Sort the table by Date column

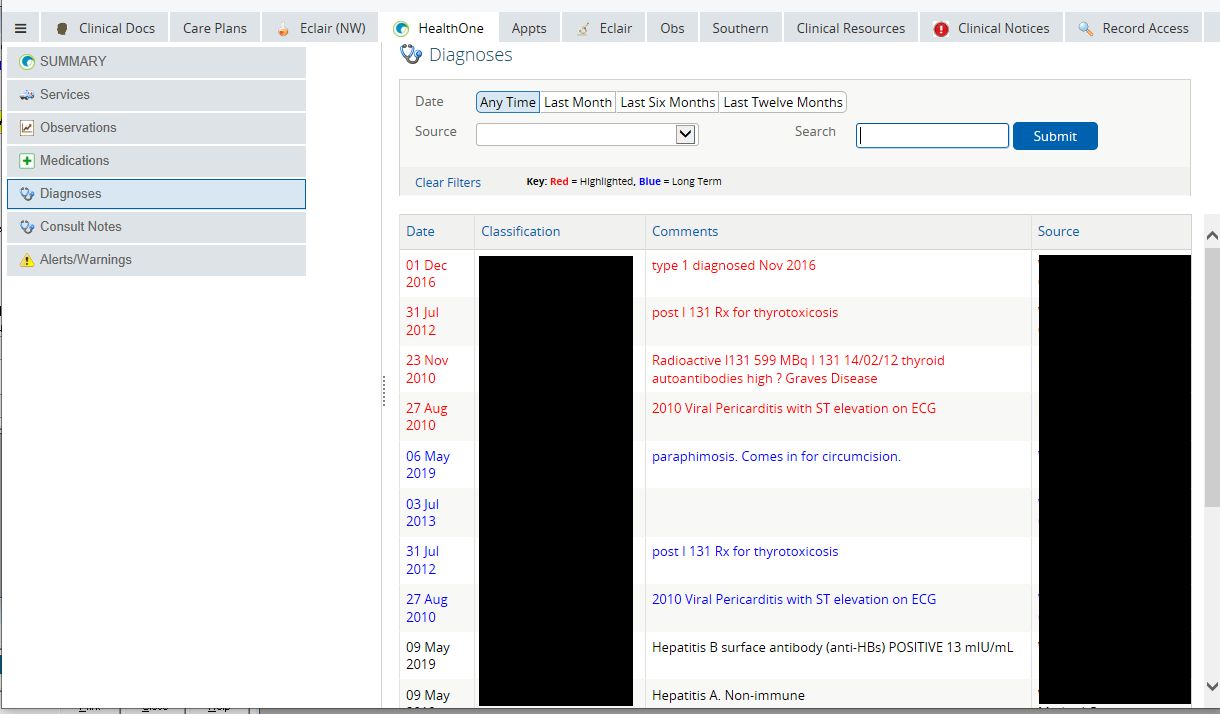click(420, 231)
